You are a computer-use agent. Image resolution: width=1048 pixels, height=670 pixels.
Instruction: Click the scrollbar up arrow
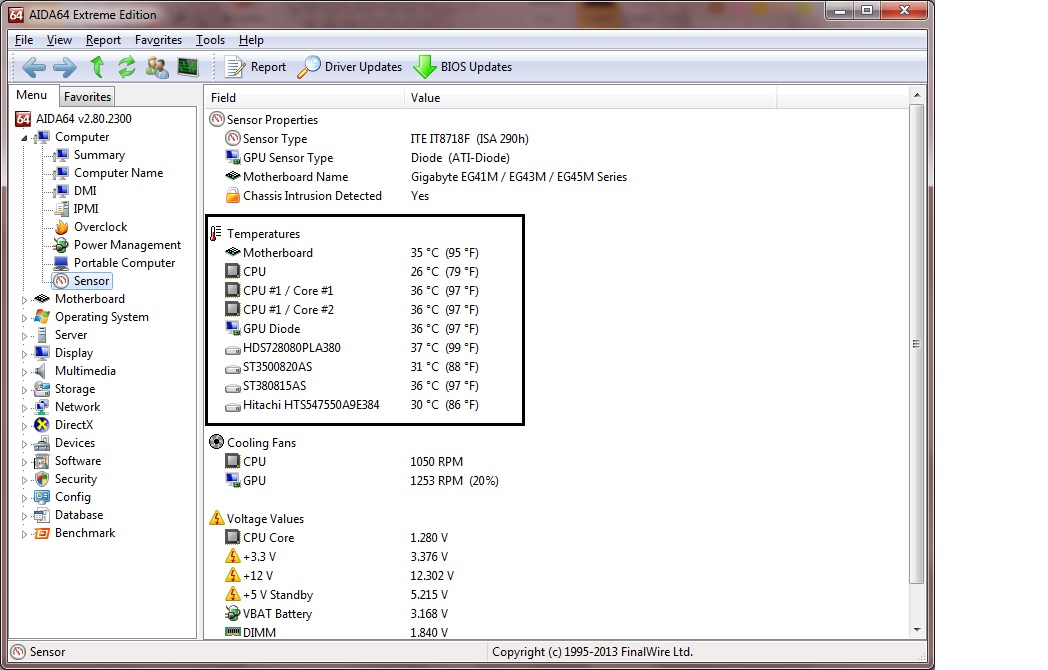[917, 95]
